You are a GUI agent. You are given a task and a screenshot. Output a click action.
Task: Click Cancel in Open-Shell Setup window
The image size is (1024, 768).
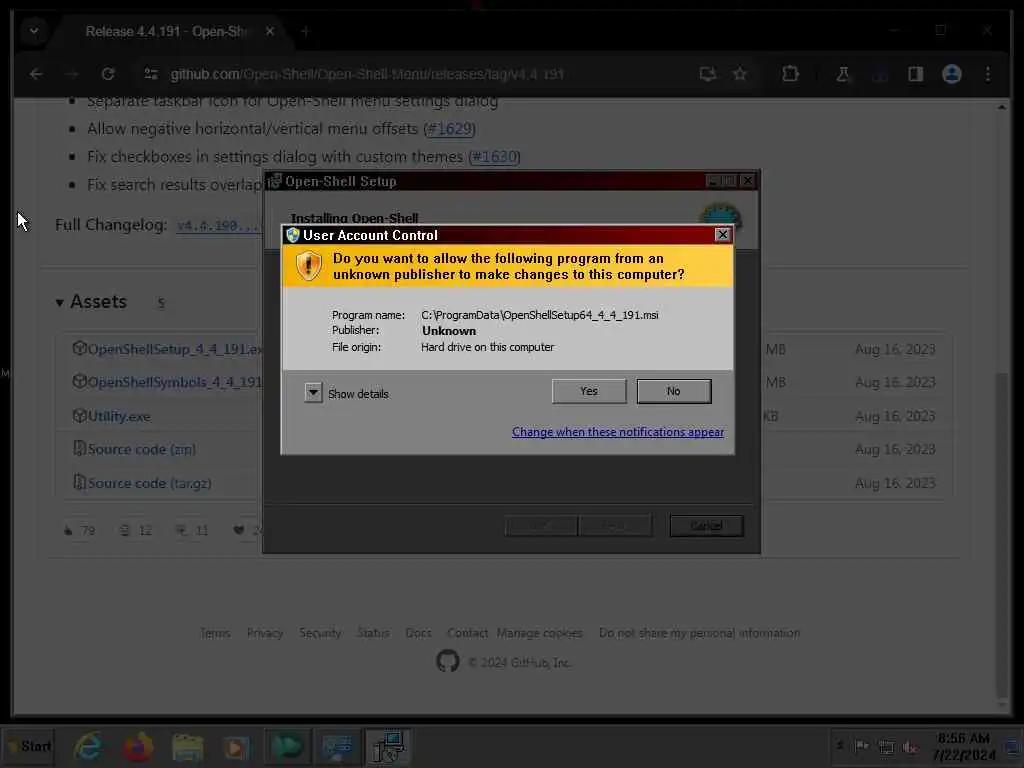tap(706, 526)
